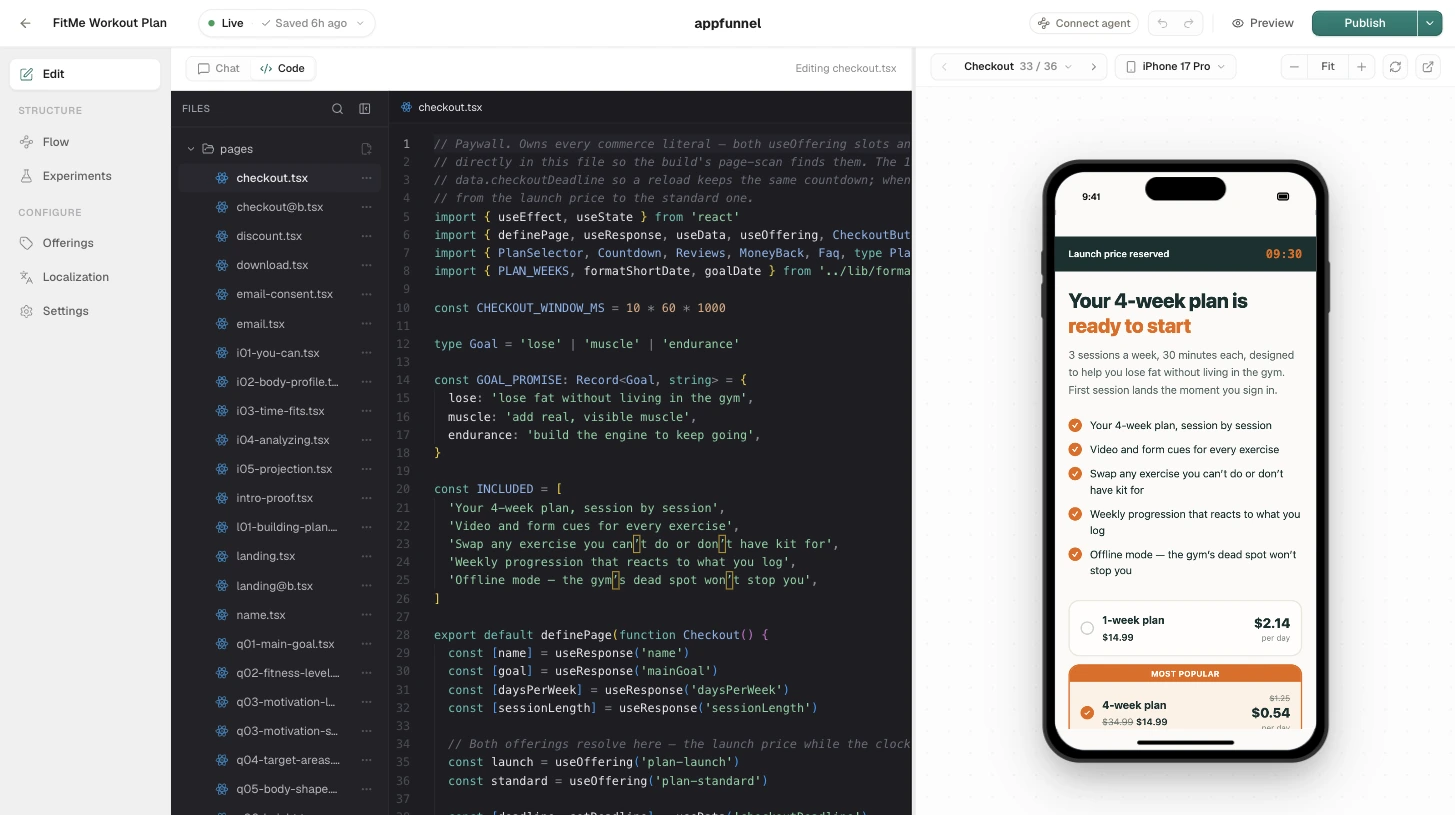Search files with the magnifier icon
The height and width of the screenshot is (815, 1455).
337,109
